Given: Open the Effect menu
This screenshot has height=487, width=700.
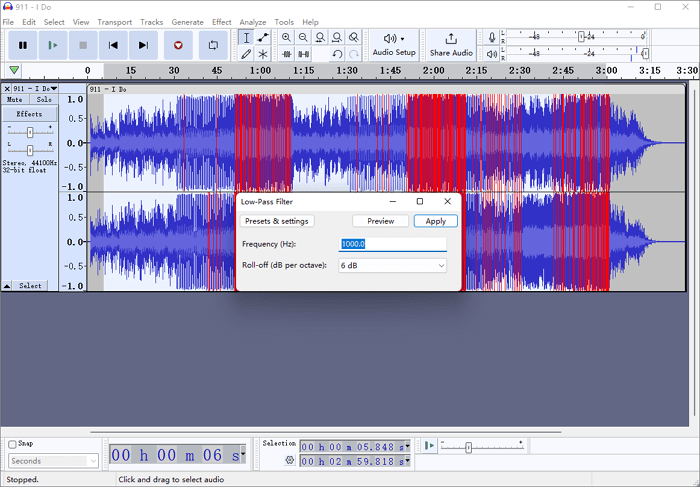Looking at the screenshot, I should coord(221,22).
